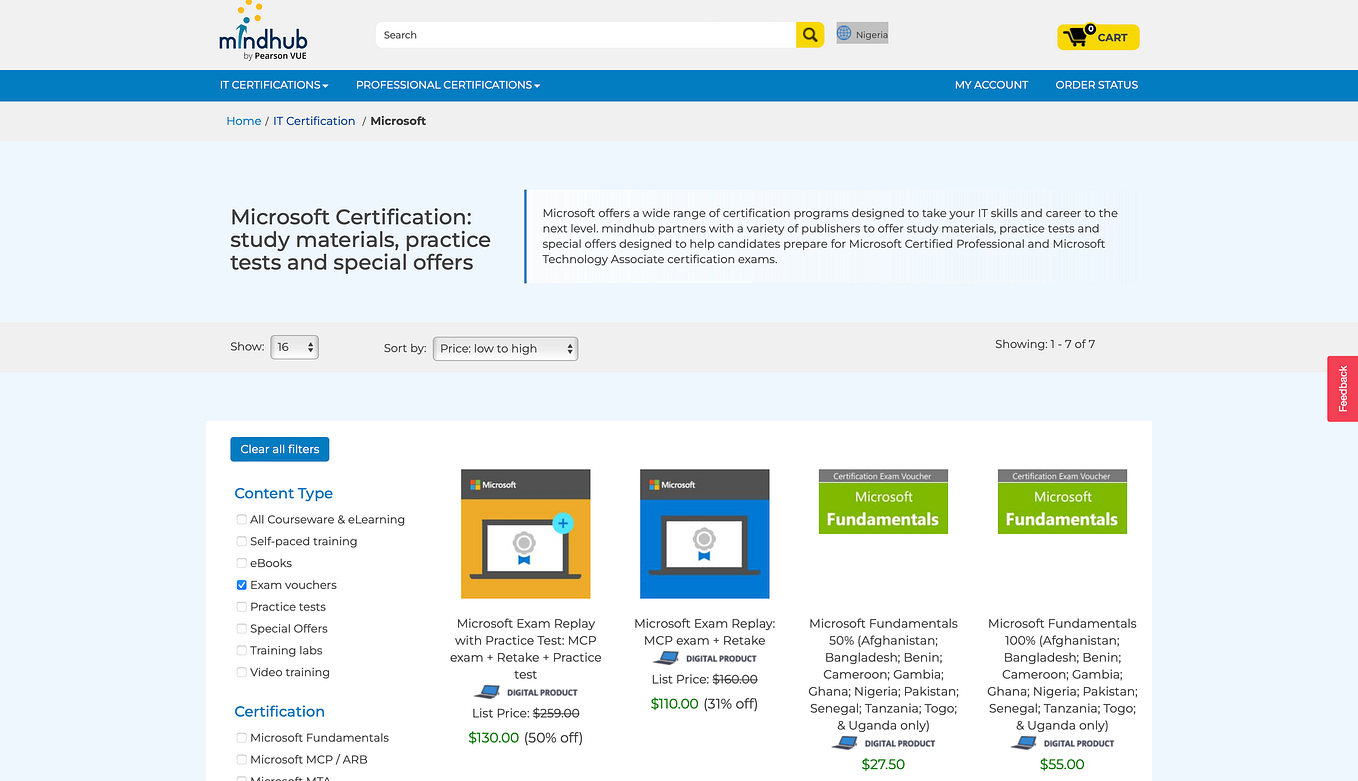Click the struck-through $160.00 list price

coord(735,679)
